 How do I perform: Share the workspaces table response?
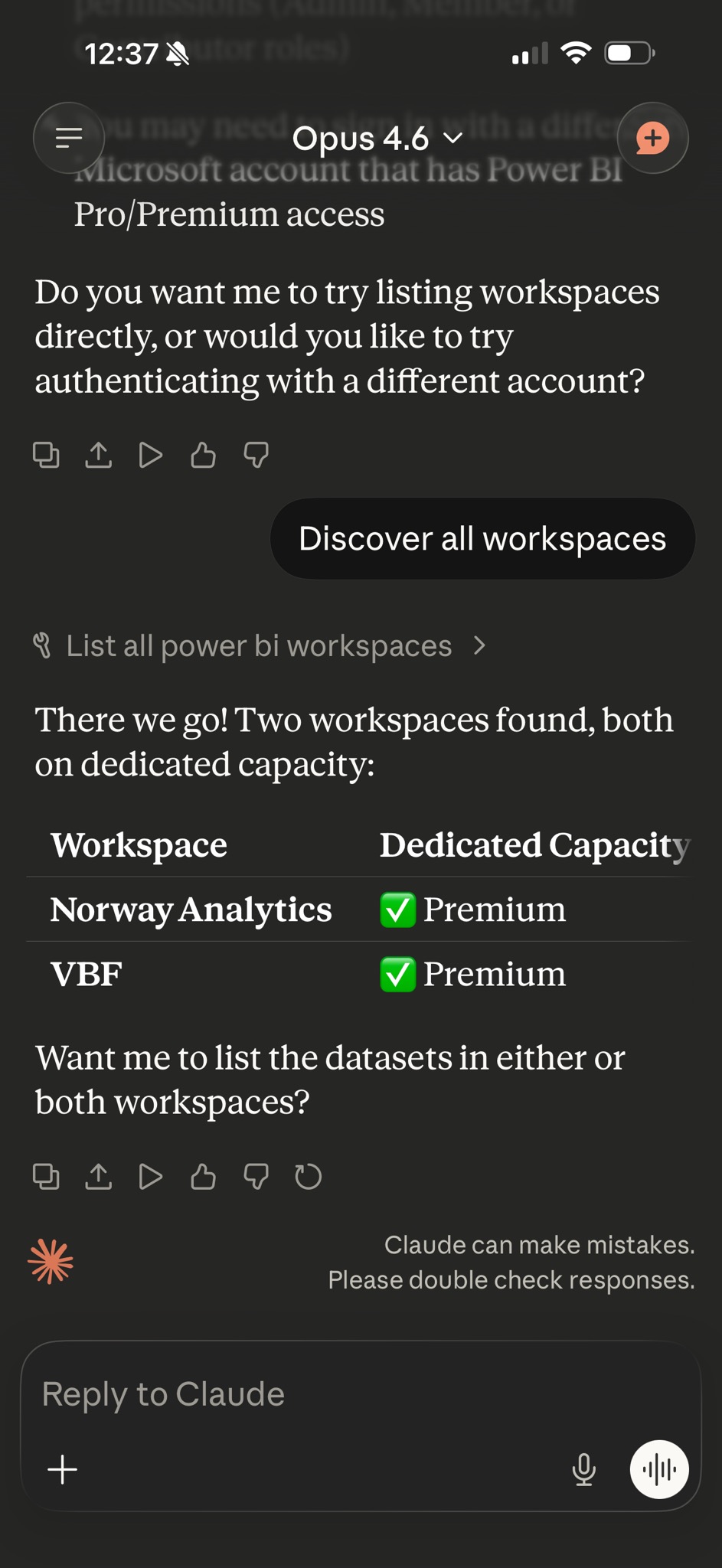coord(99,1177)
